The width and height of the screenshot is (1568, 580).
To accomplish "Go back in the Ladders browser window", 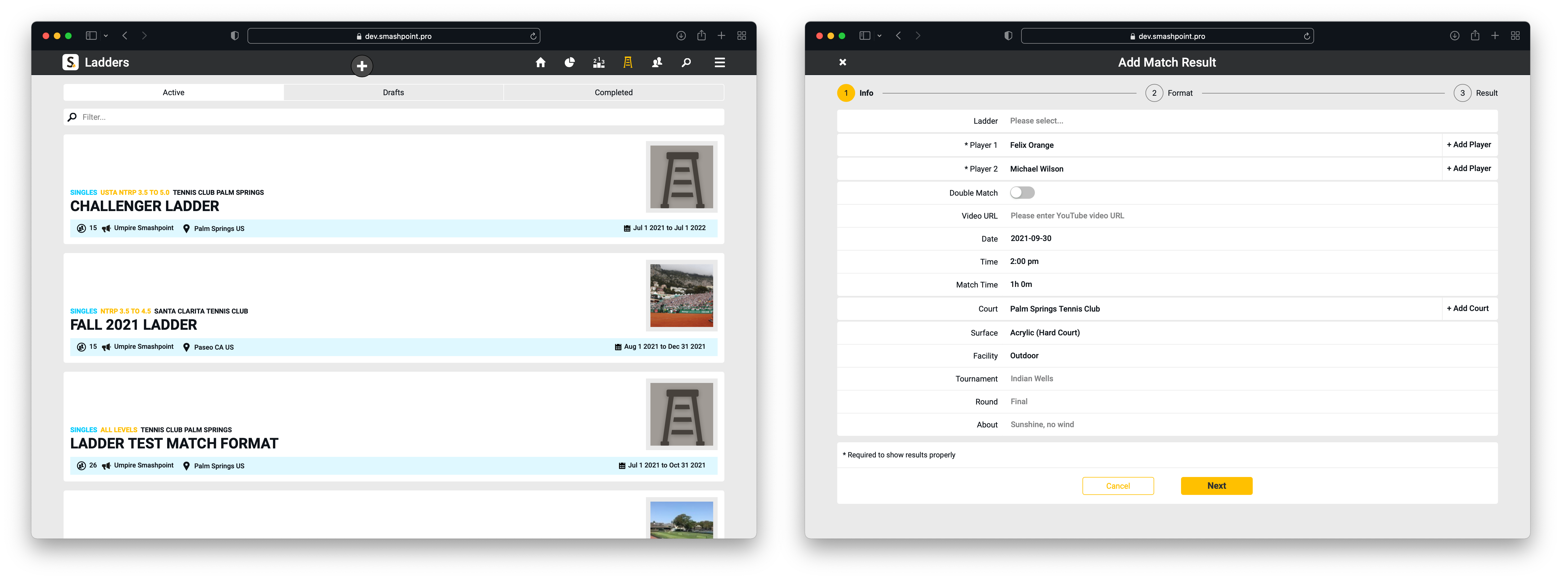I will click(x=125, y=36).
